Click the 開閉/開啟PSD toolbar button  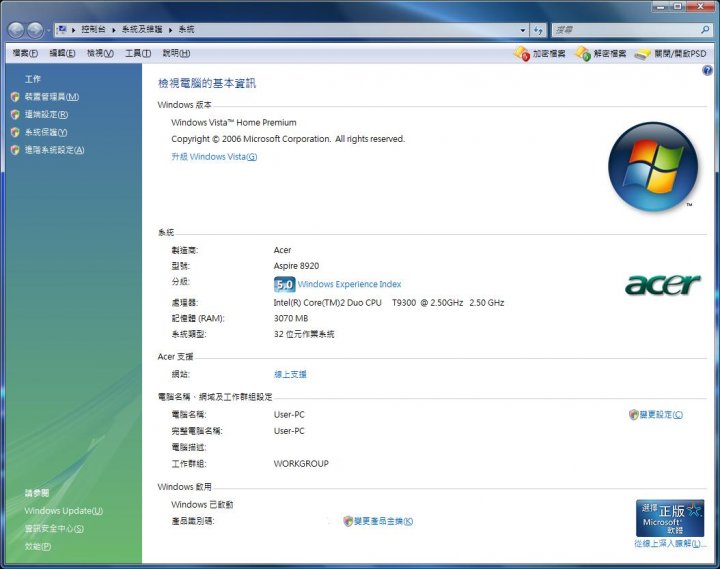670,54
